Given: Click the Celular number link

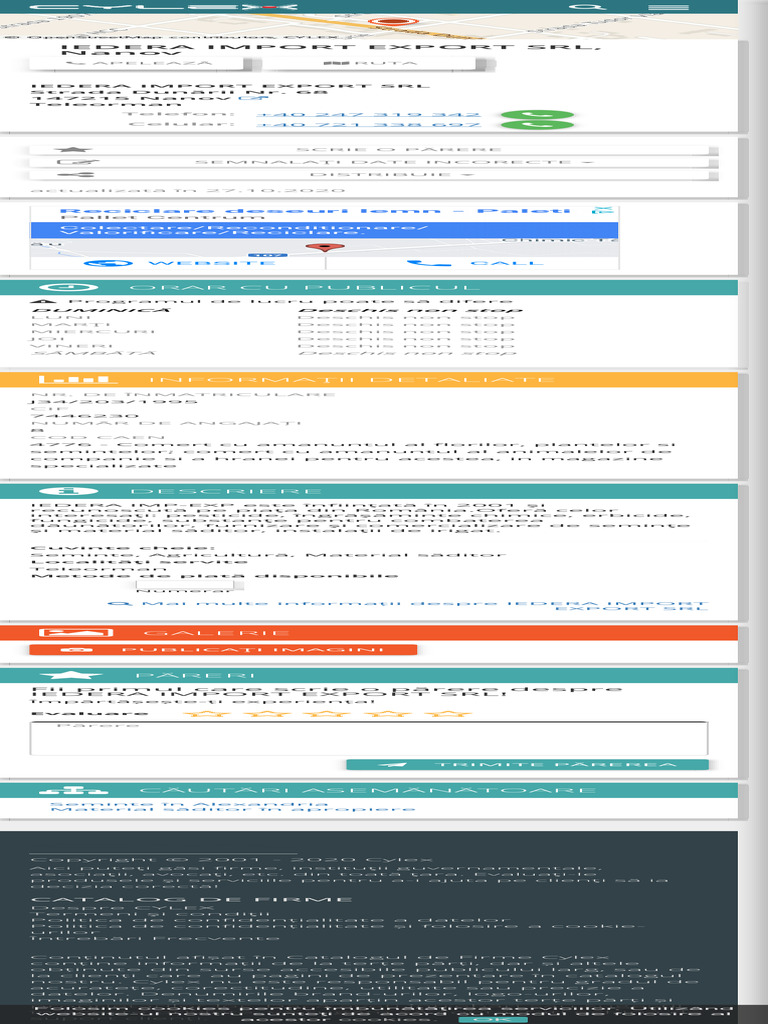Looking at the screenshot, I should (368, 124).
